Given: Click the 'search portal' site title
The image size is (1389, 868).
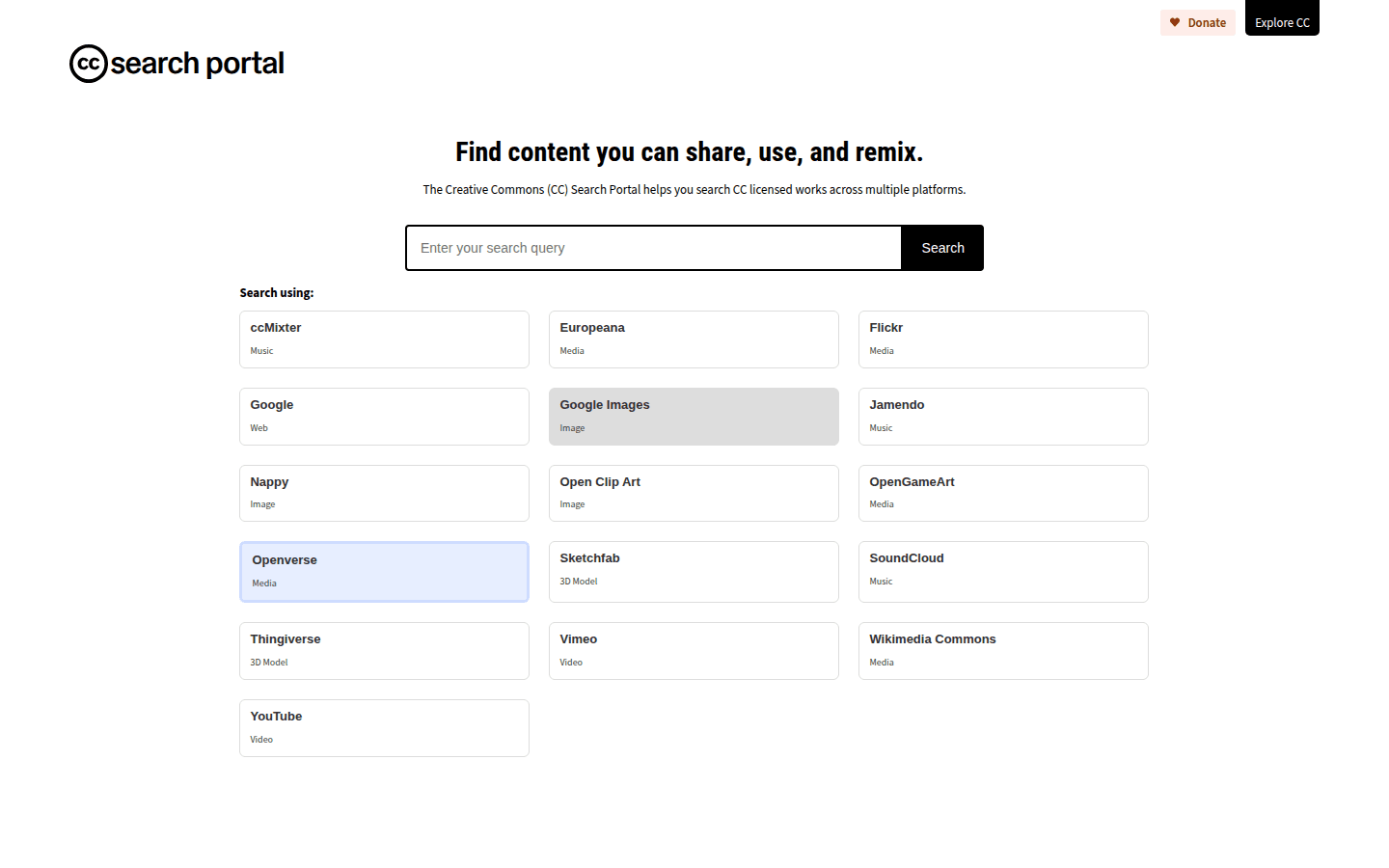Looking at the screenshot, I should [x=197, y=64].
